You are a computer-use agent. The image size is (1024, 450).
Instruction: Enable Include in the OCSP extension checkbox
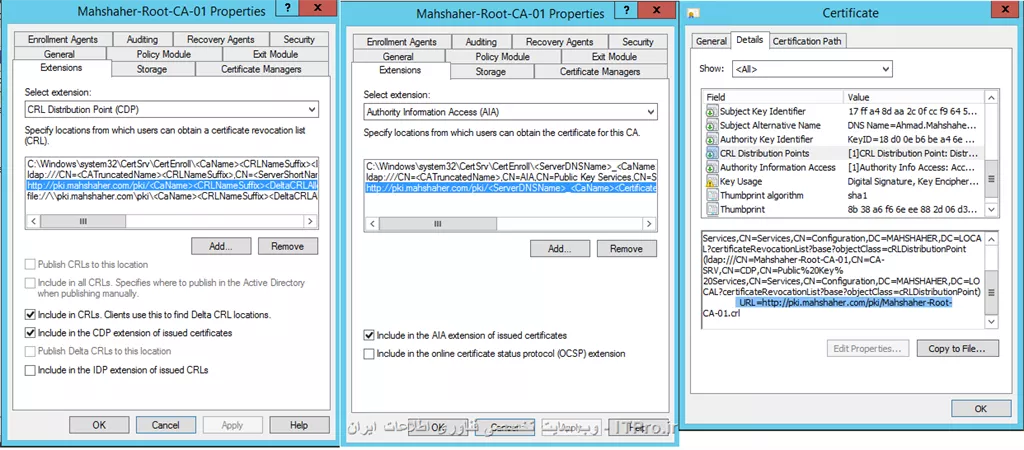pyautogui.click(x=369, y=354)
